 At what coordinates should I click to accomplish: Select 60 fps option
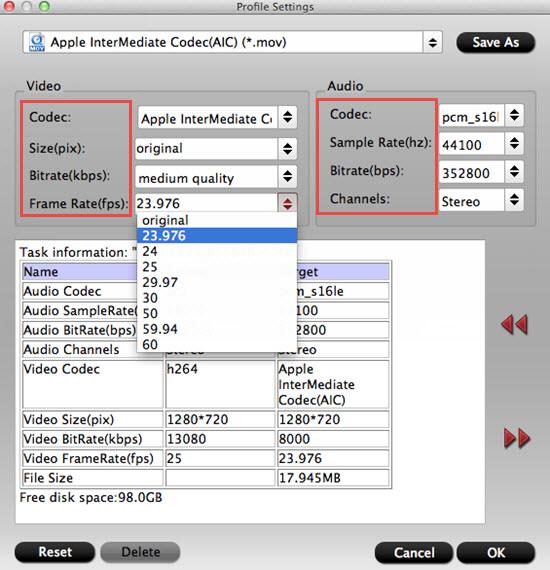point(217,345)
